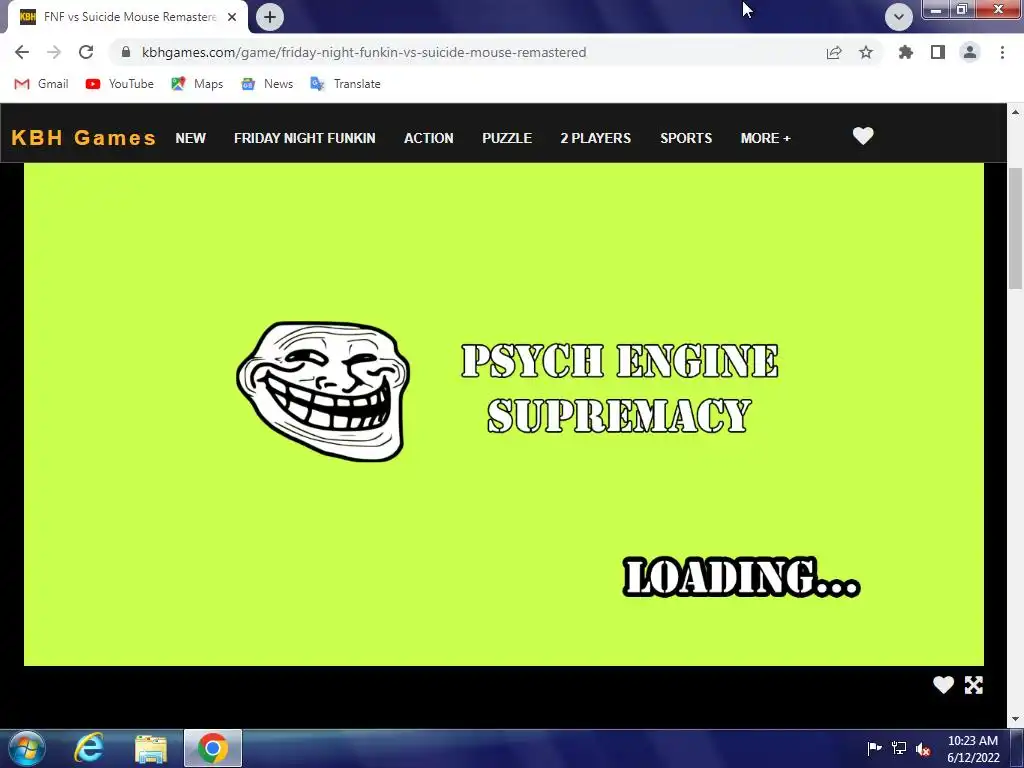
Task: Click the forward navigation arrow
Action: (54, 52)
